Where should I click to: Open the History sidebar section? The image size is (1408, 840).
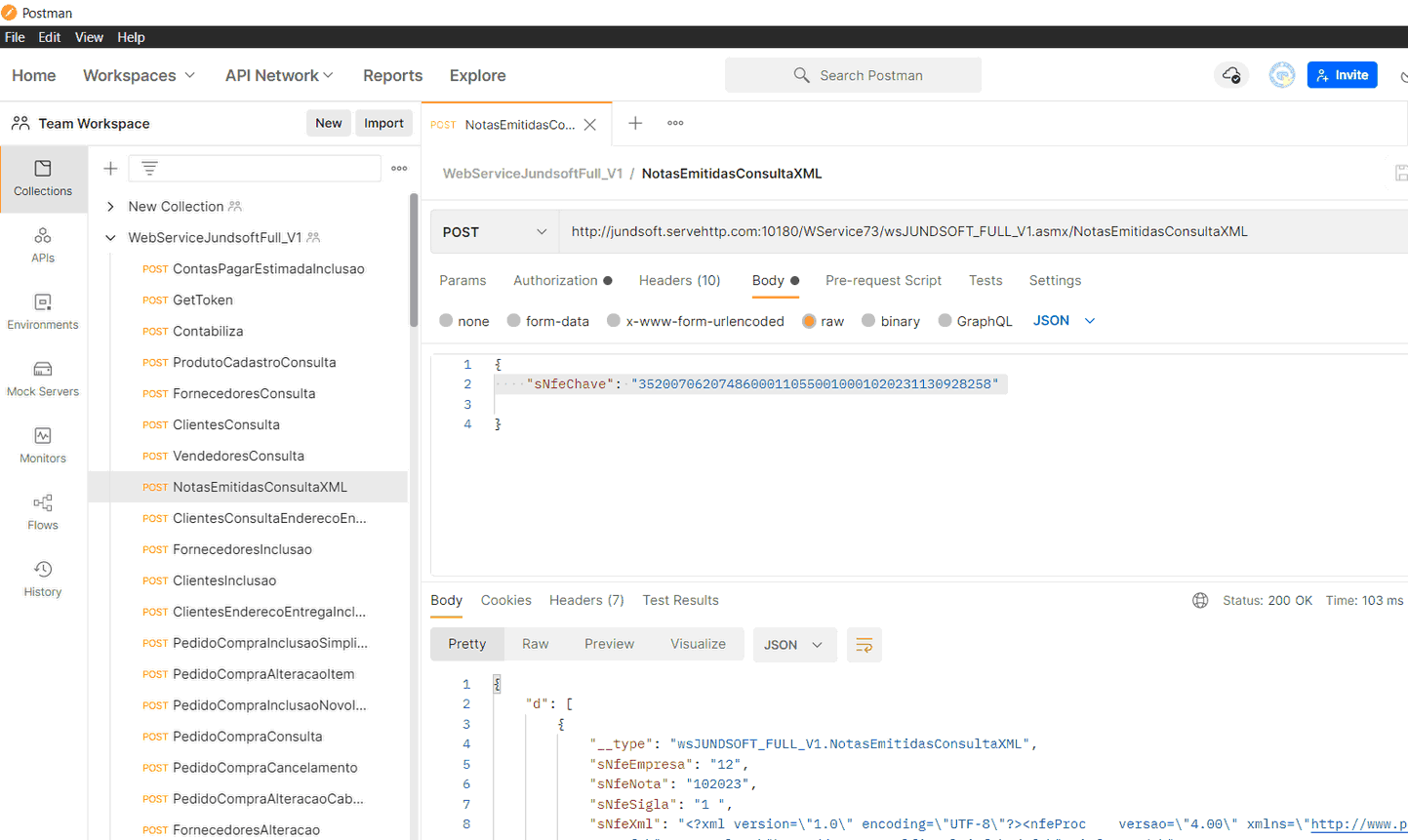pos(43,579)
